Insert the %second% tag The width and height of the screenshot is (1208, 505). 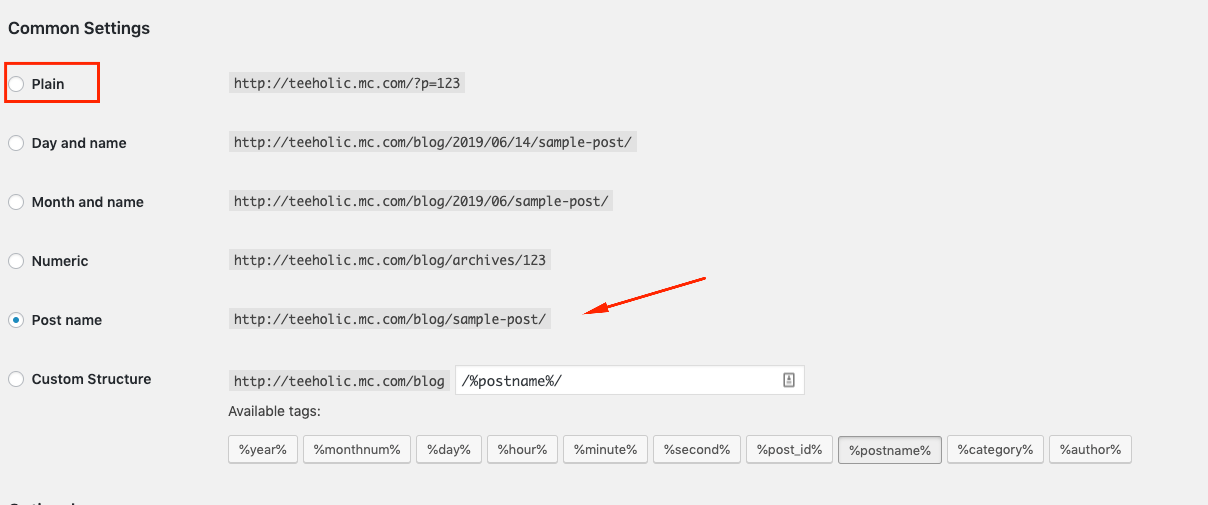click(697, 450)
